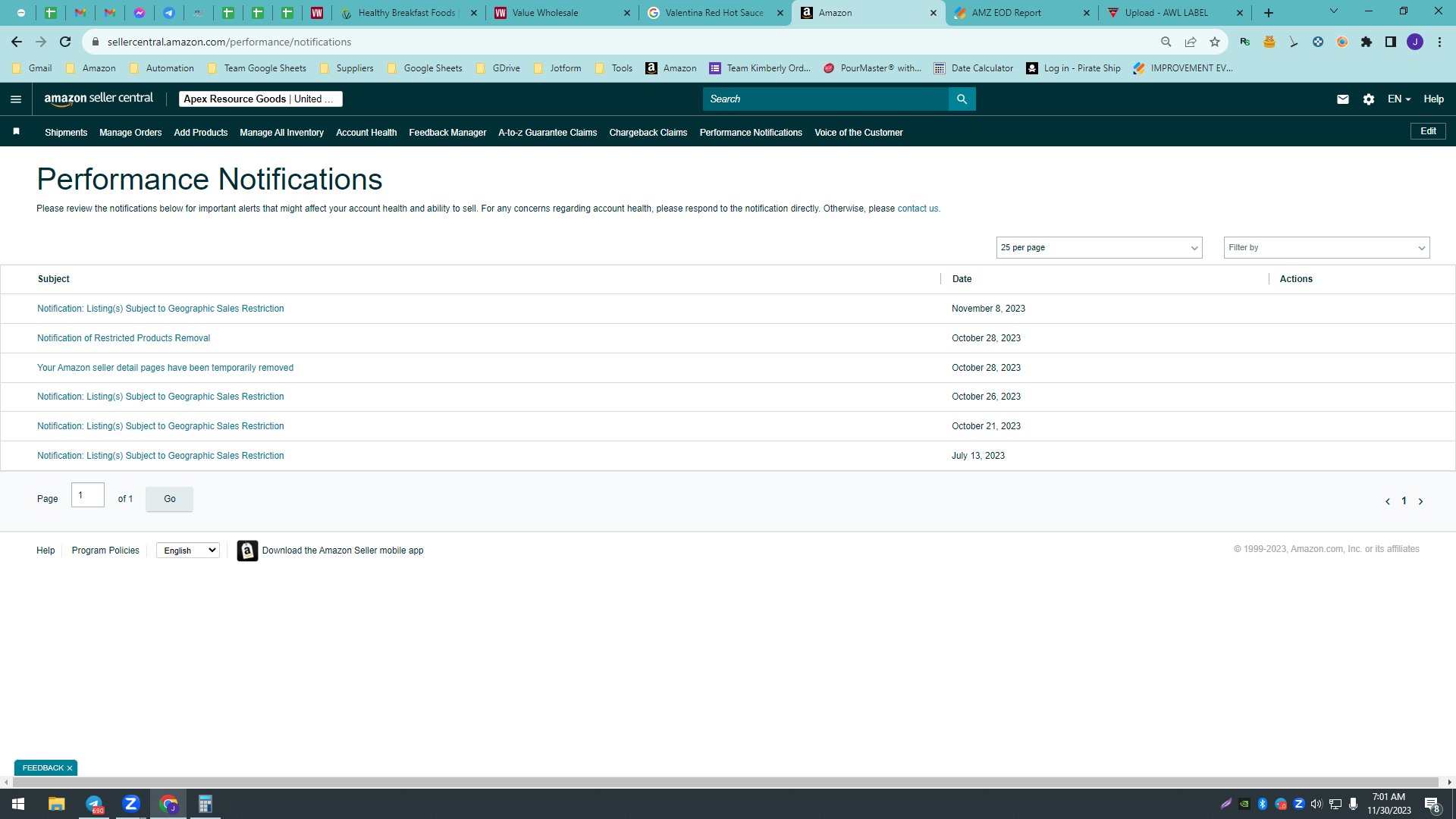Screen dimensions: 1456x819
Task: Open the Chrome tab search chevron
Action: click(x=1334, y=11)
